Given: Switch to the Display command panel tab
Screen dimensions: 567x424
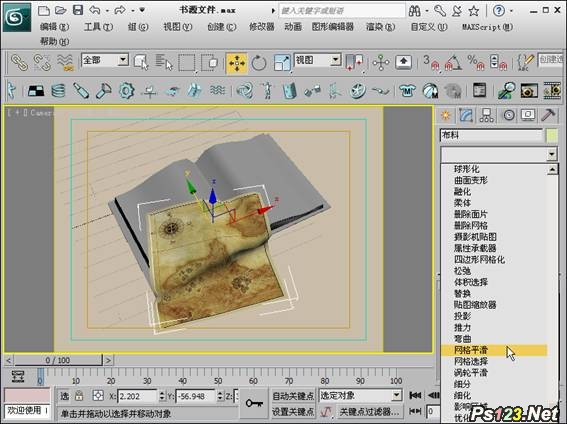Looking at the screenshot, I should 528,116.
